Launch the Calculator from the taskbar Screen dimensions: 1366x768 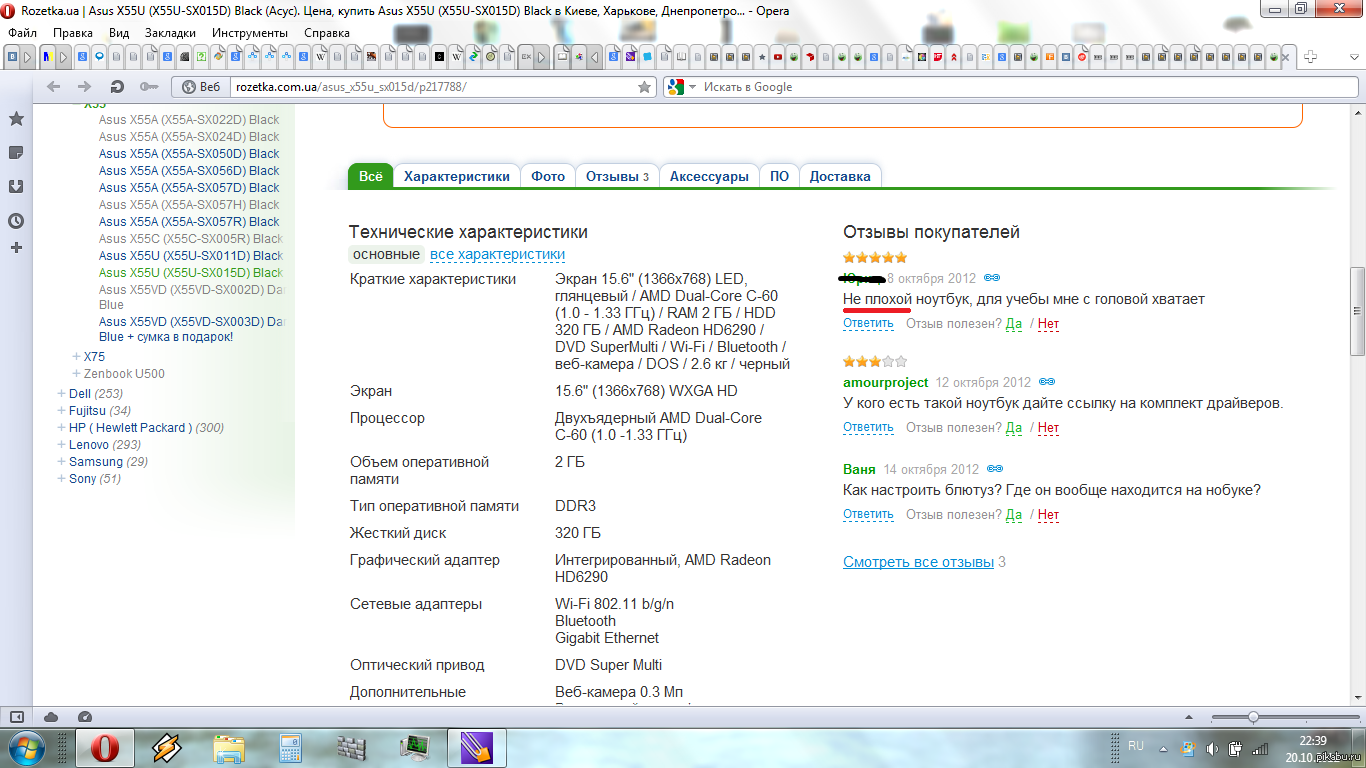[x=291, y=747]
